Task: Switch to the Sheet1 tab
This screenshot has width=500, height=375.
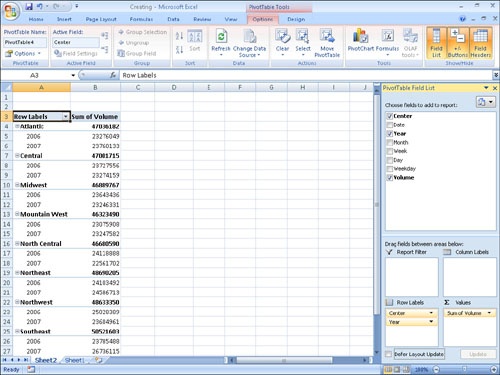Action: click(x=74, y=360)
